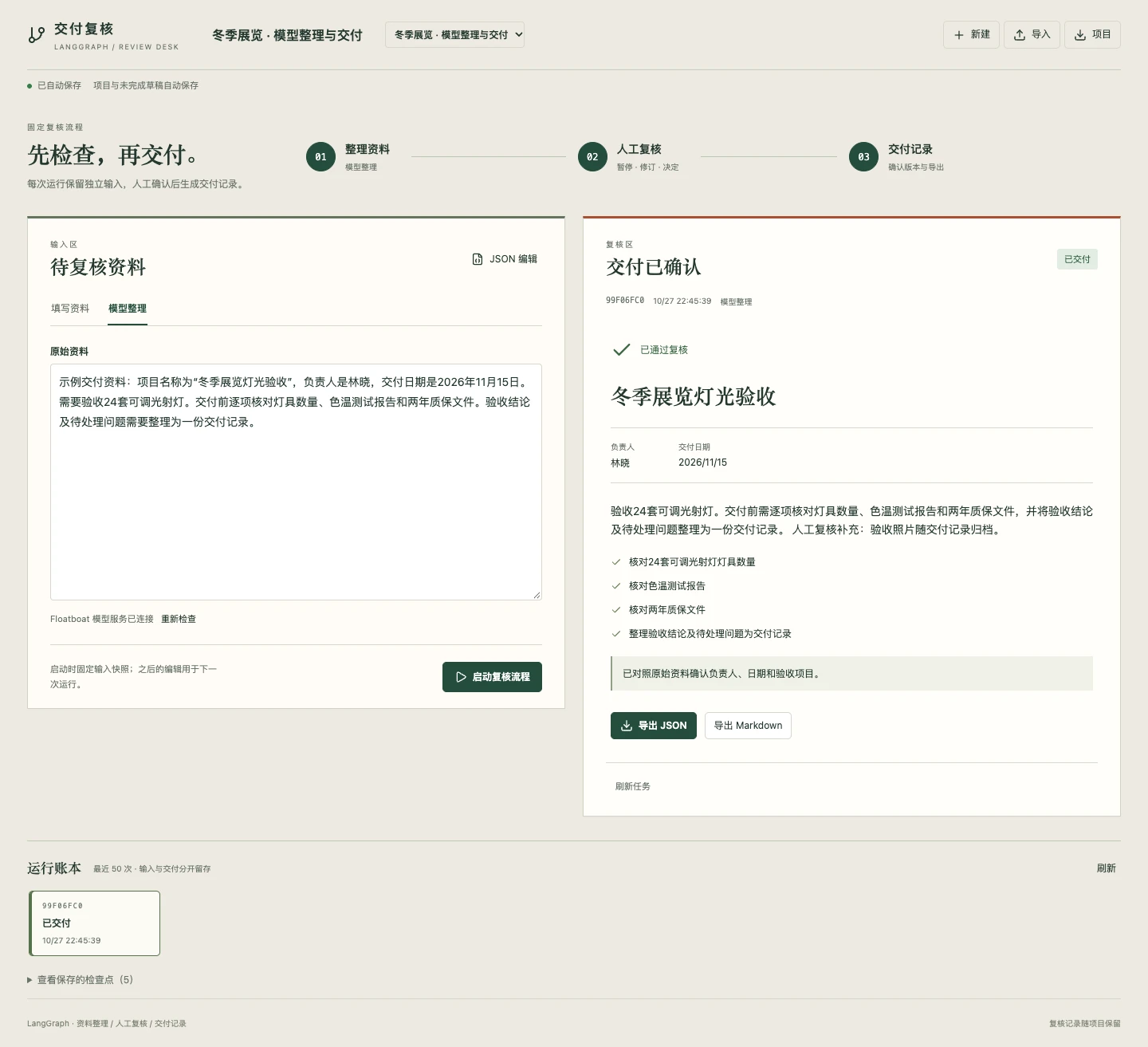
Task: Click the check icon beside 核对两年质保文件
Action: click(616, 610)
